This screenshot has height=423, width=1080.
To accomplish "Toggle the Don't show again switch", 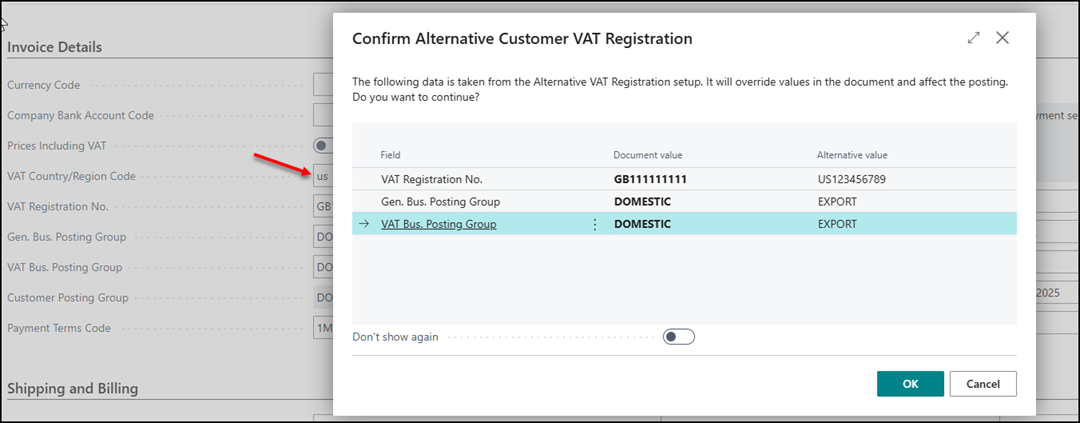I will [x=678, y=337].
